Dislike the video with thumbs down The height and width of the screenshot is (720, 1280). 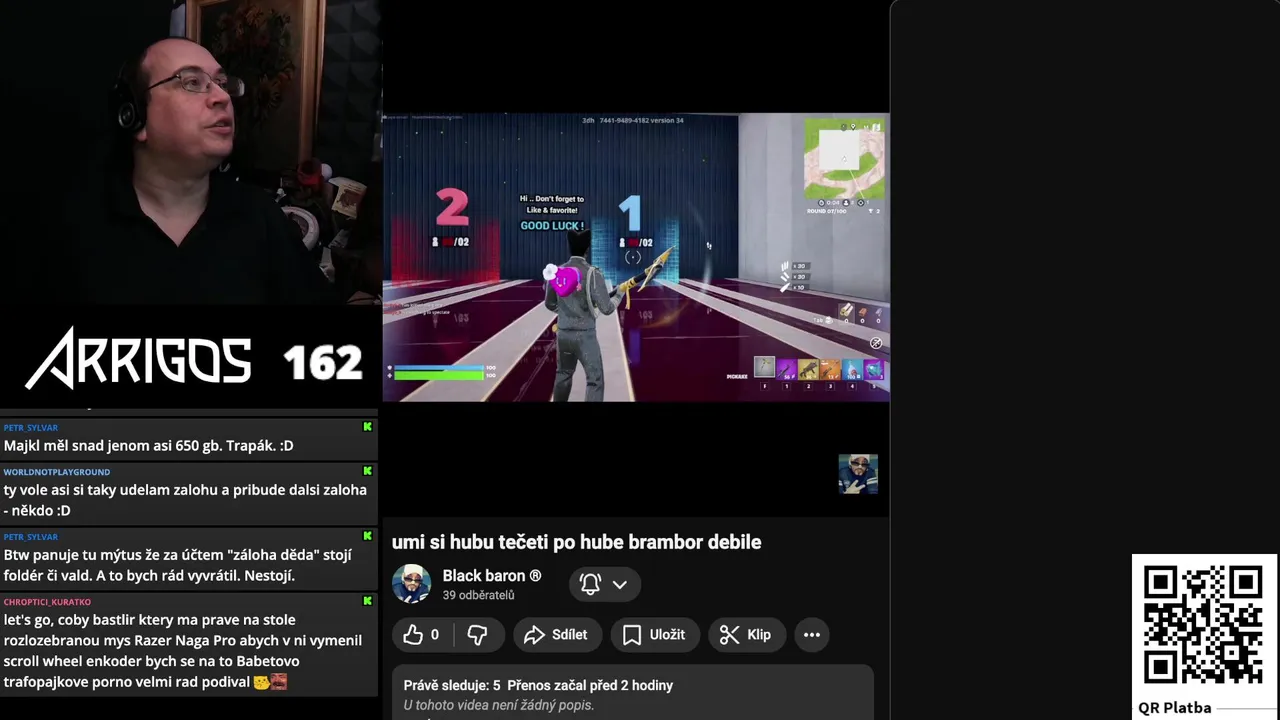pos(477,635)
